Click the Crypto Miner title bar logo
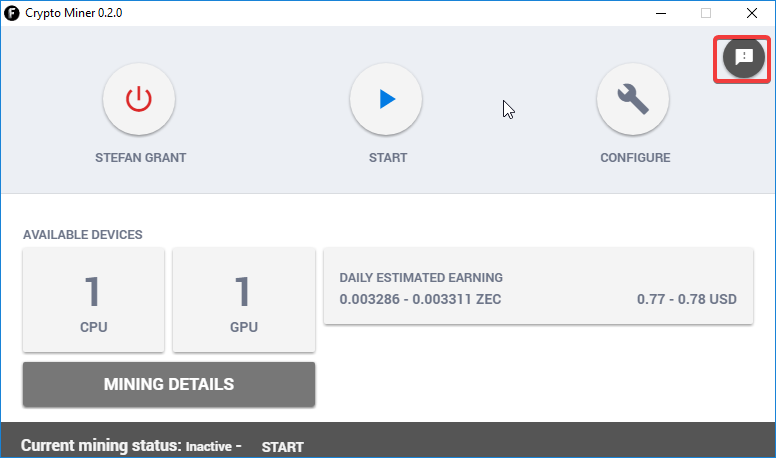 pyautogui.click(x=12, y=13)
